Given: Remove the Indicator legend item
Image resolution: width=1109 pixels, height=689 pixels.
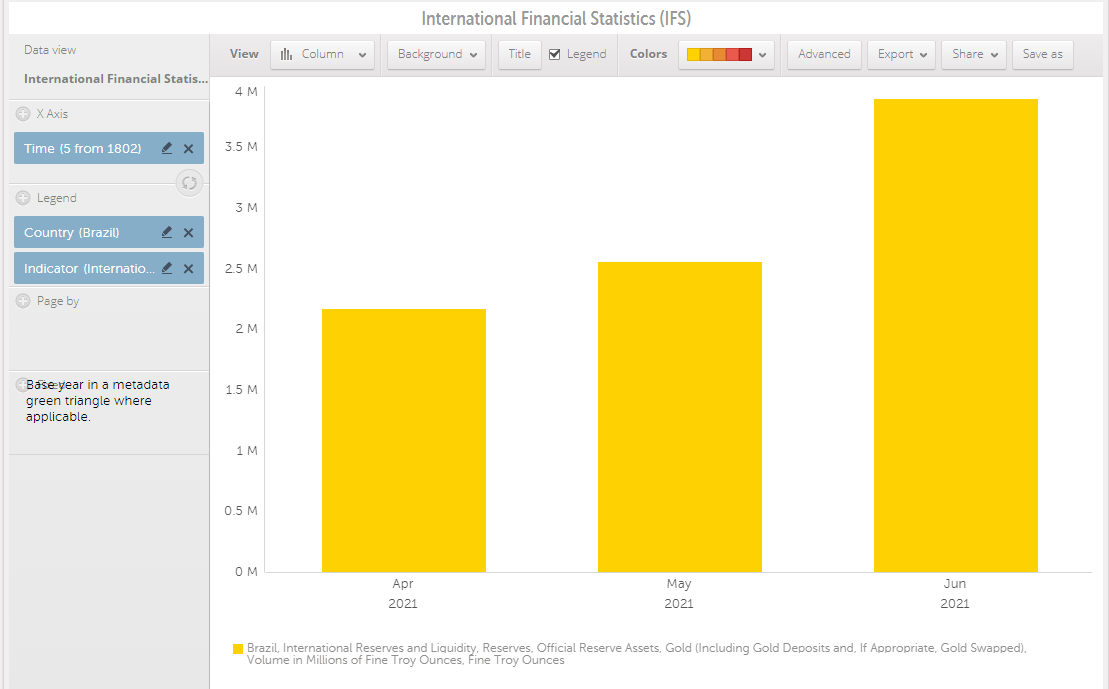Looking at the screenshot, I should (188, 268).
